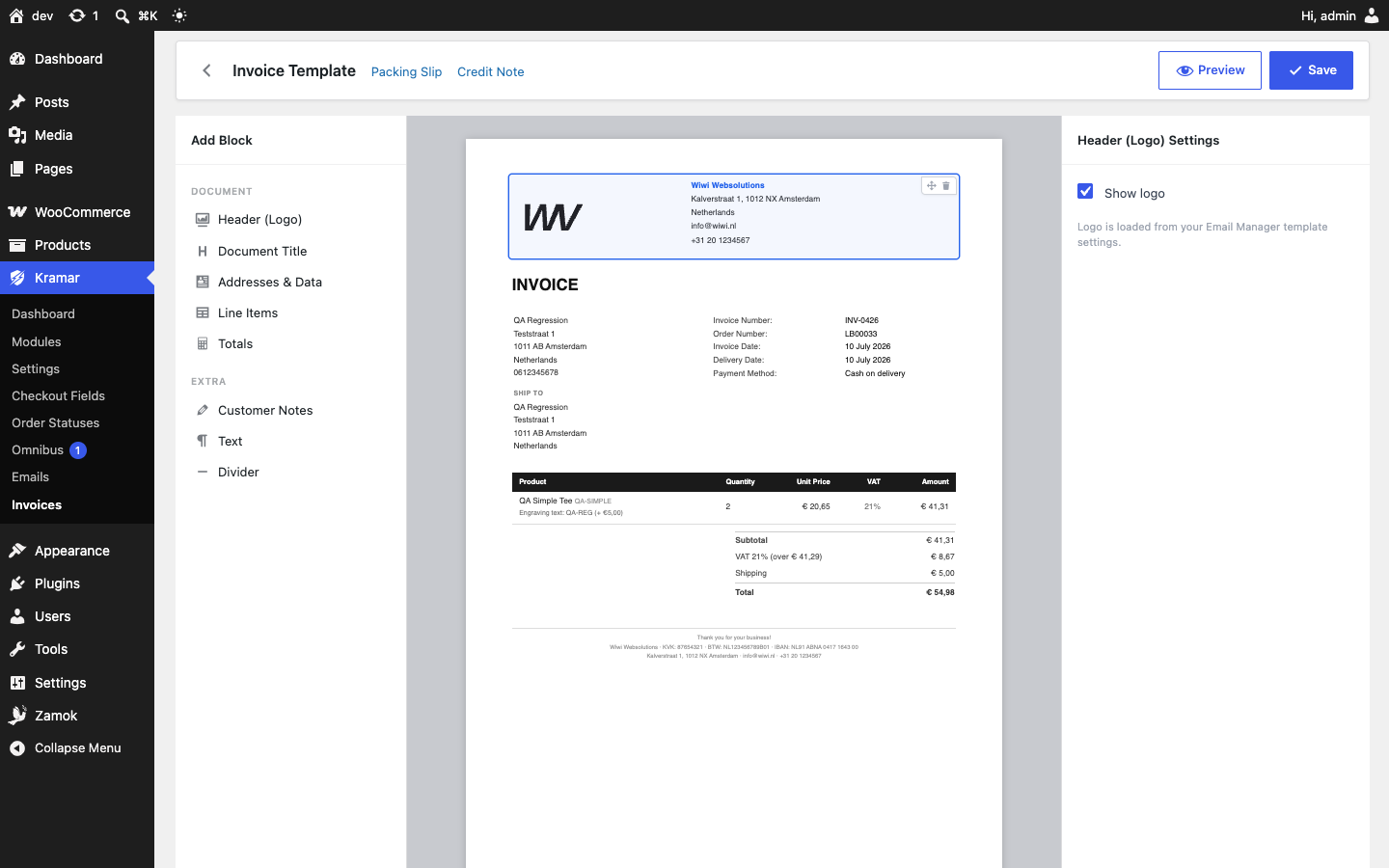
Task: Click the Tools wrench icon
Action: coord(17,649)
